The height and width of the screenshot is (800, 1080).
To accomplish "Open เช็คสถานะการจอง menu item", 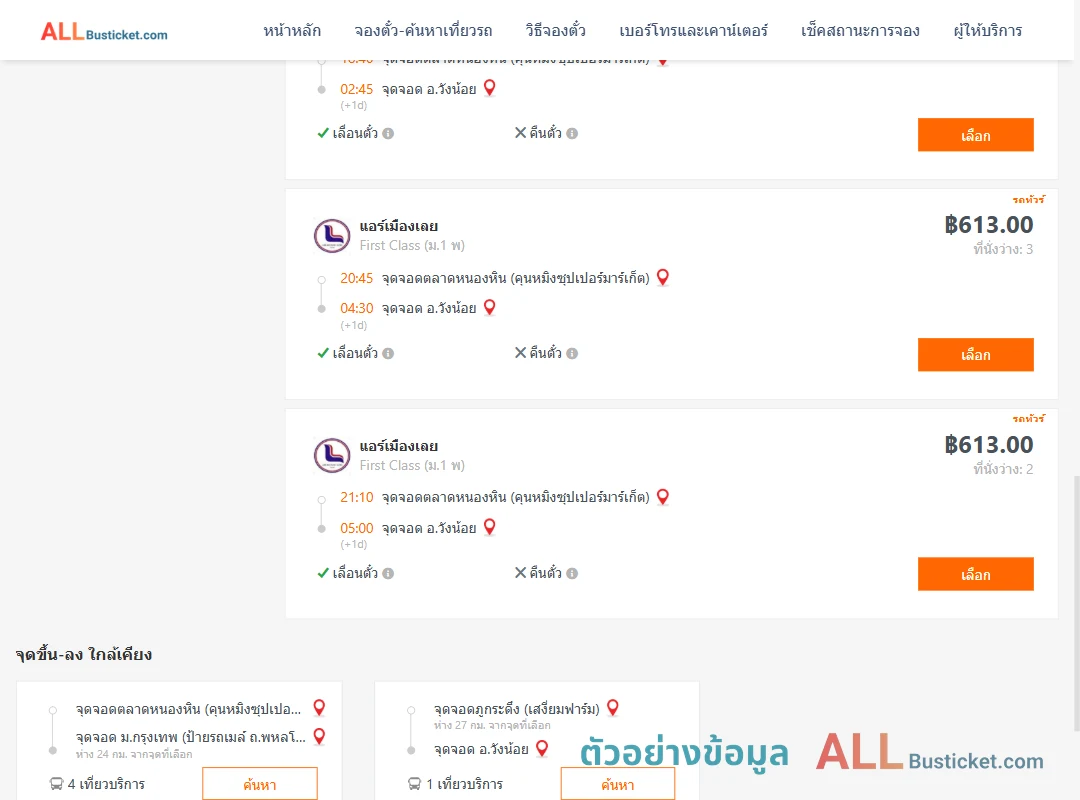I will click(860, 31).
